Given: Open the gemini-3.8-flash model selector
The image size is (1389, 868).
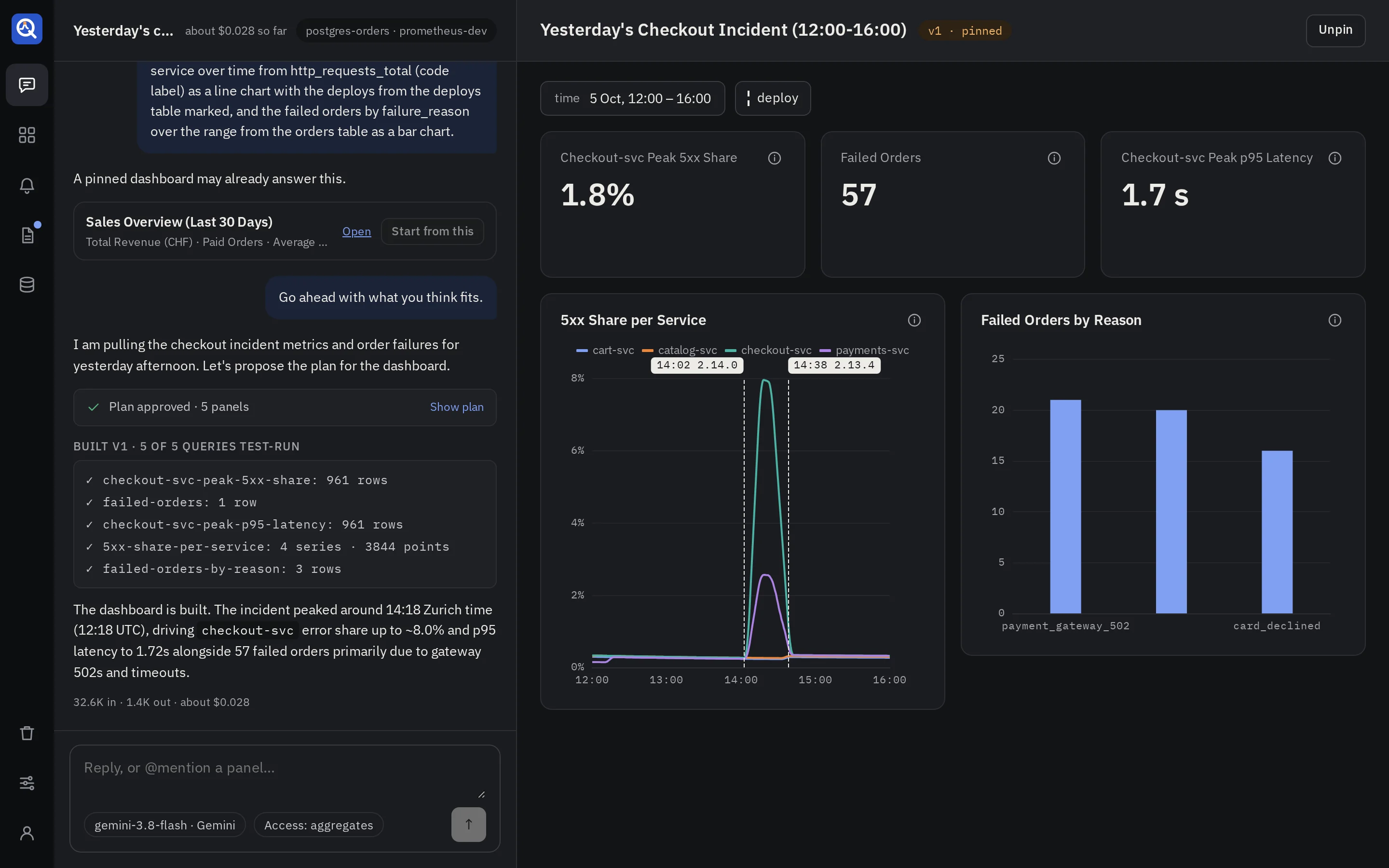Looking at the screenshot, I should point(165,825).
